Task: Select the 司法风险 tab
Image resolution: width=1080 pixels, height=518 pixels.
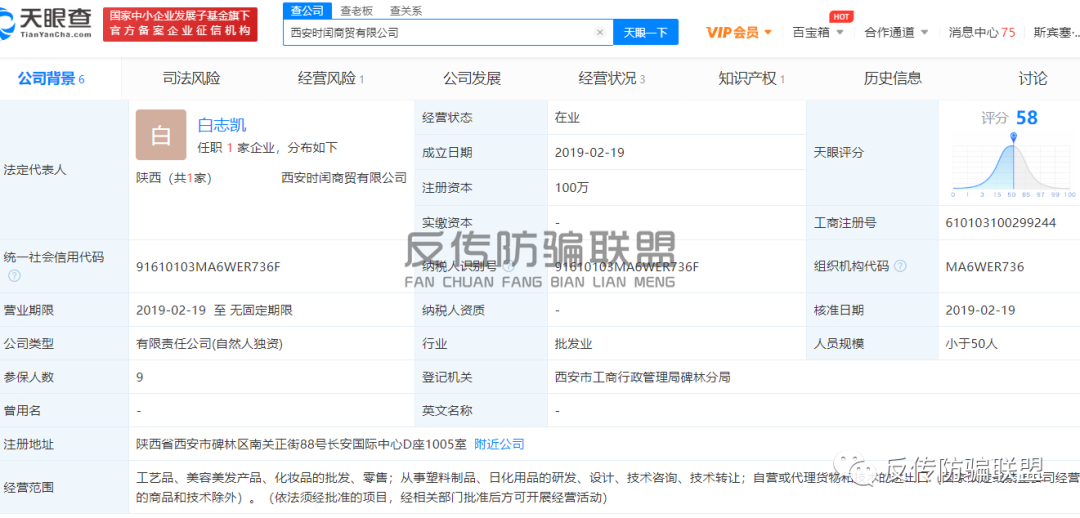Action: click(191, 78)
